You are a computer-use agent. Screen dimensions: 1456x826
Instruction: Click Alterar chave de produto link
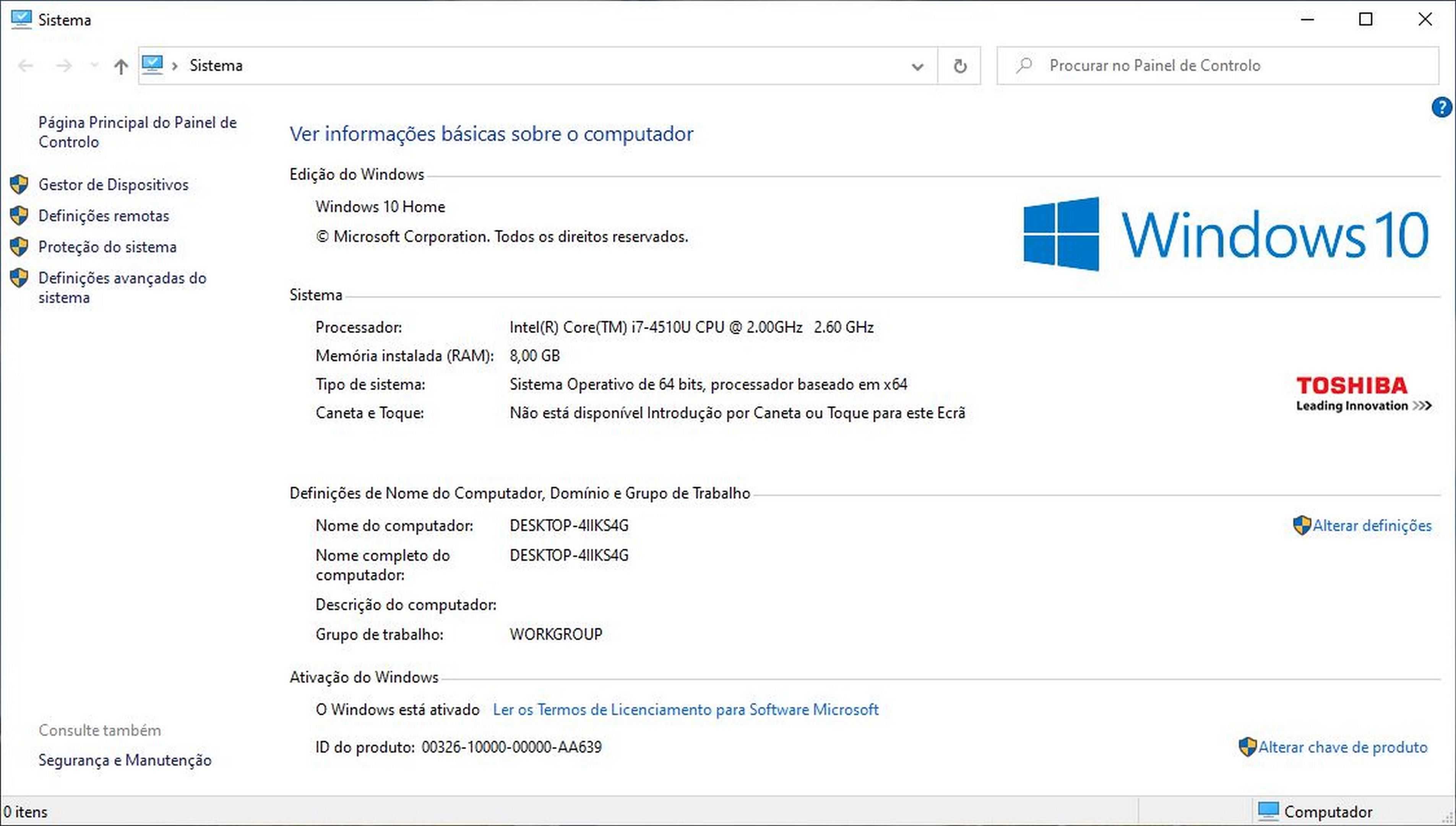coord(1342,747)
